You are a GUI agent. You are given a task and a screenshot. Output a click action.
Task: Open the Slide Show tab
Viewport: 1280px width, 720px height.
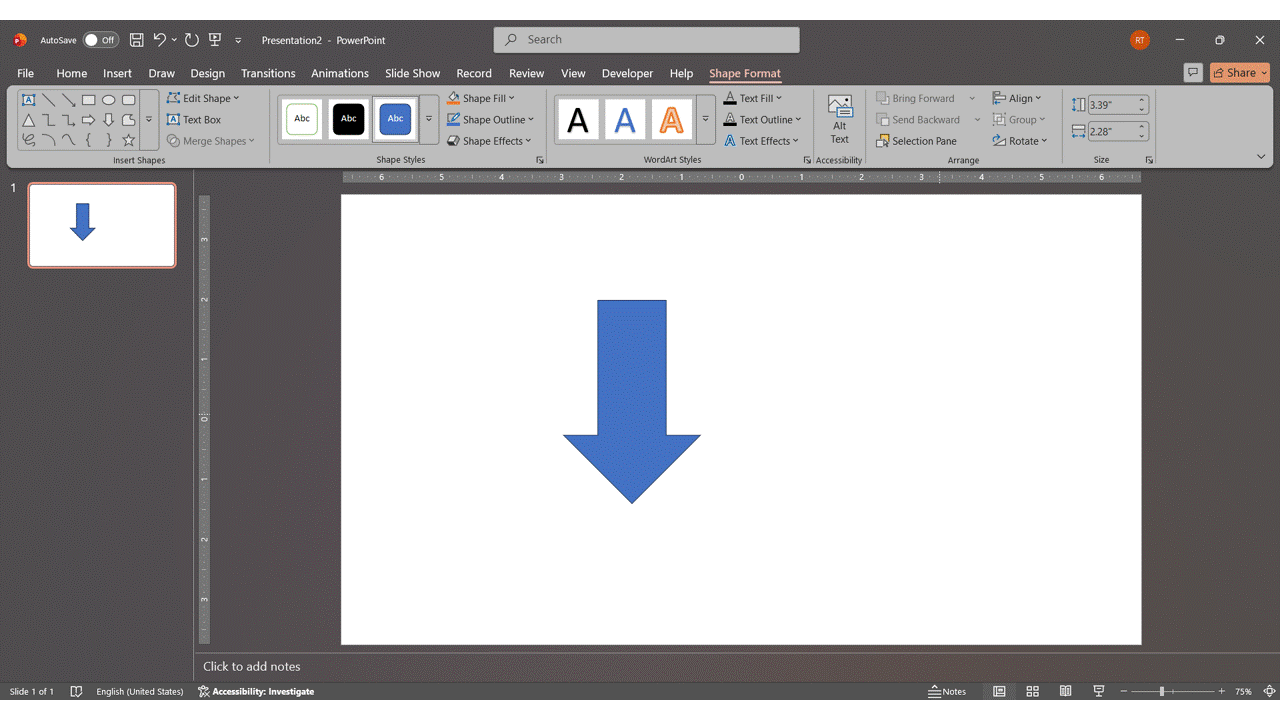[x=412, y=73]
